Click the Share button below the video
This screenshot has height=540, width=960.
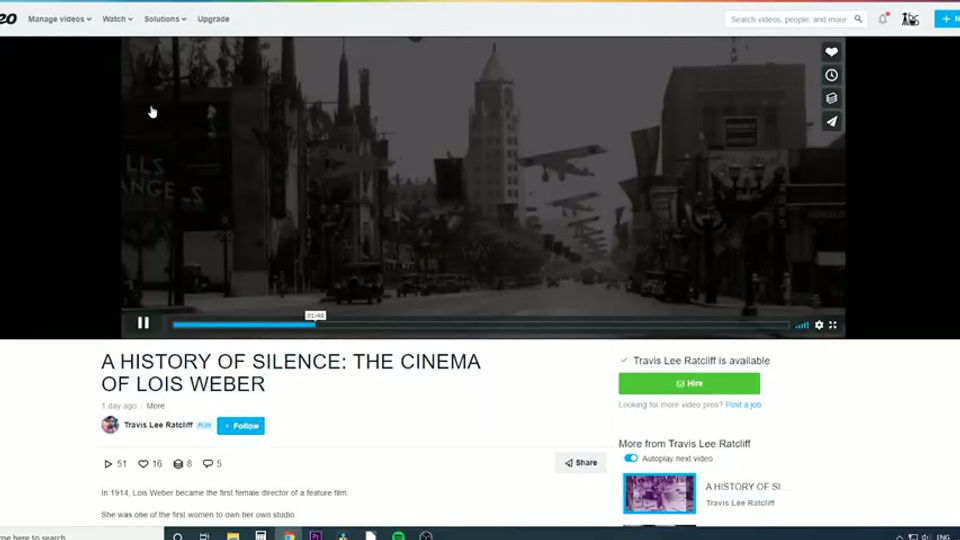pos(580,463)
